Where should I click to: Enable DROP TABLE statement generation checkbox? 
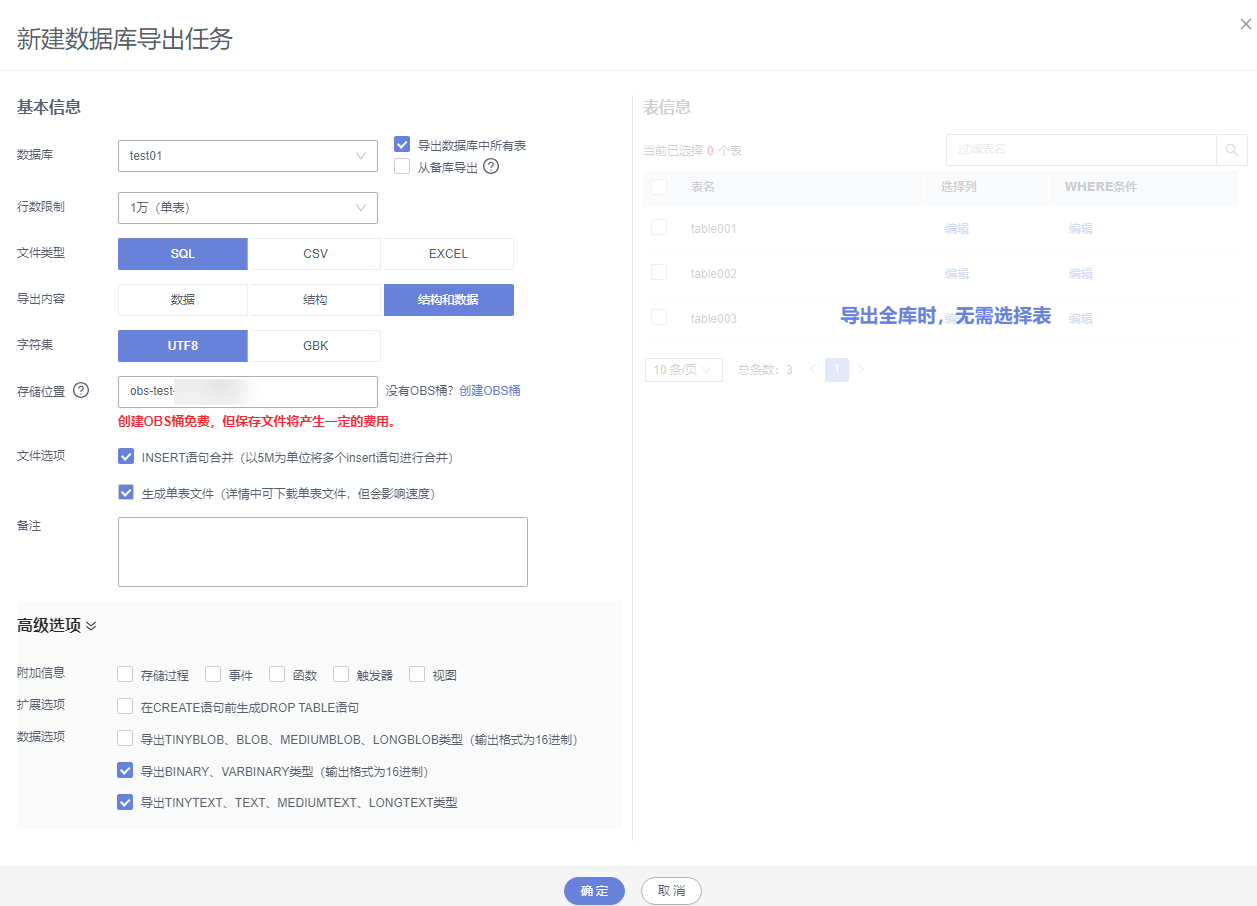(x=125, y=707)
